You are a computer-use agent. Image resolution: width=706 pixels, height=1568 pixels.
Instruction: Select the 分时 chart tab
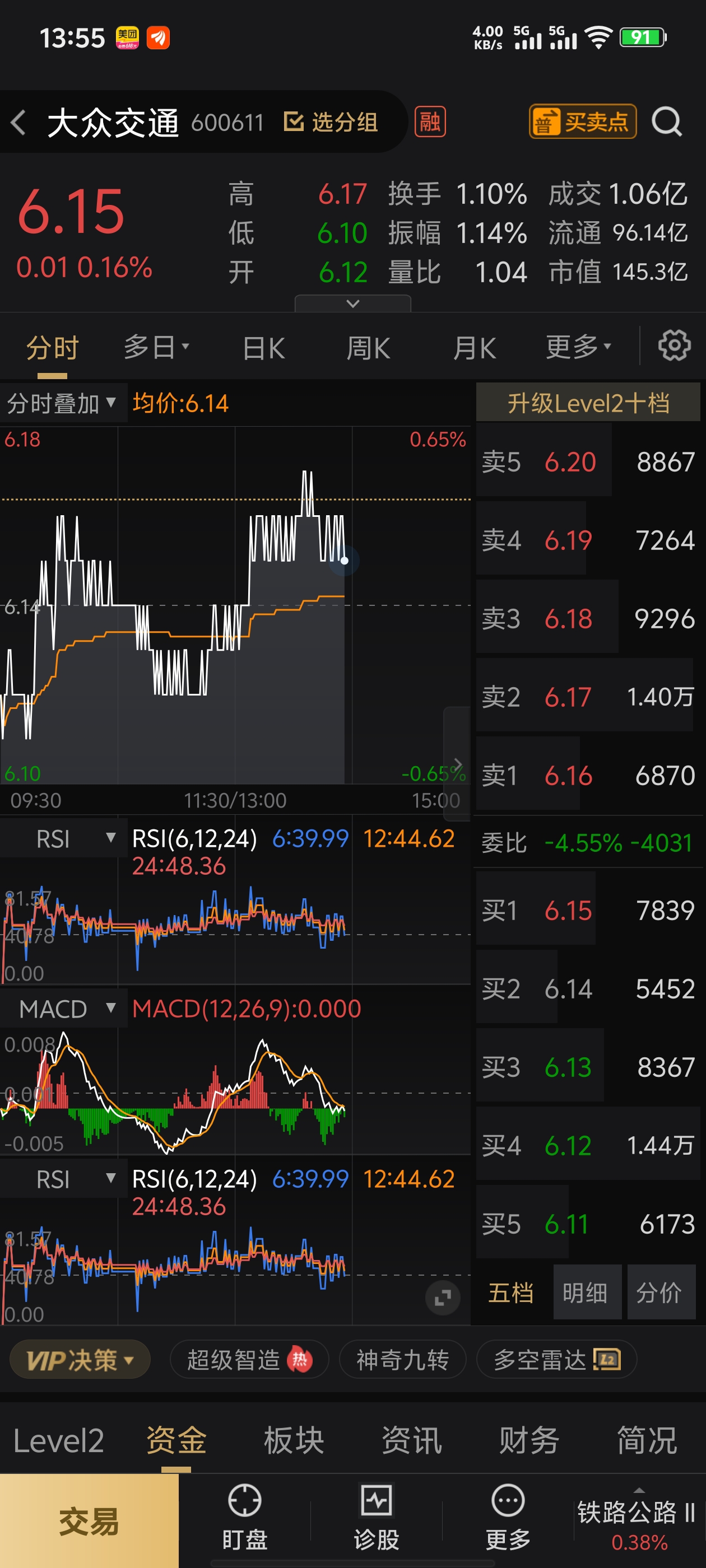(x=52, y=348)
